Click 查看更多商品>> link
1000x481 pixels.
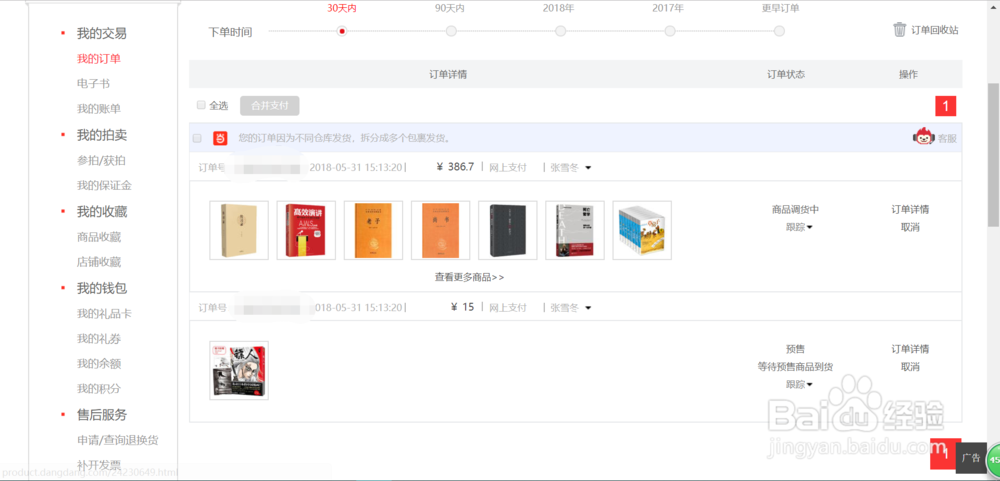[x=469, y=278]
